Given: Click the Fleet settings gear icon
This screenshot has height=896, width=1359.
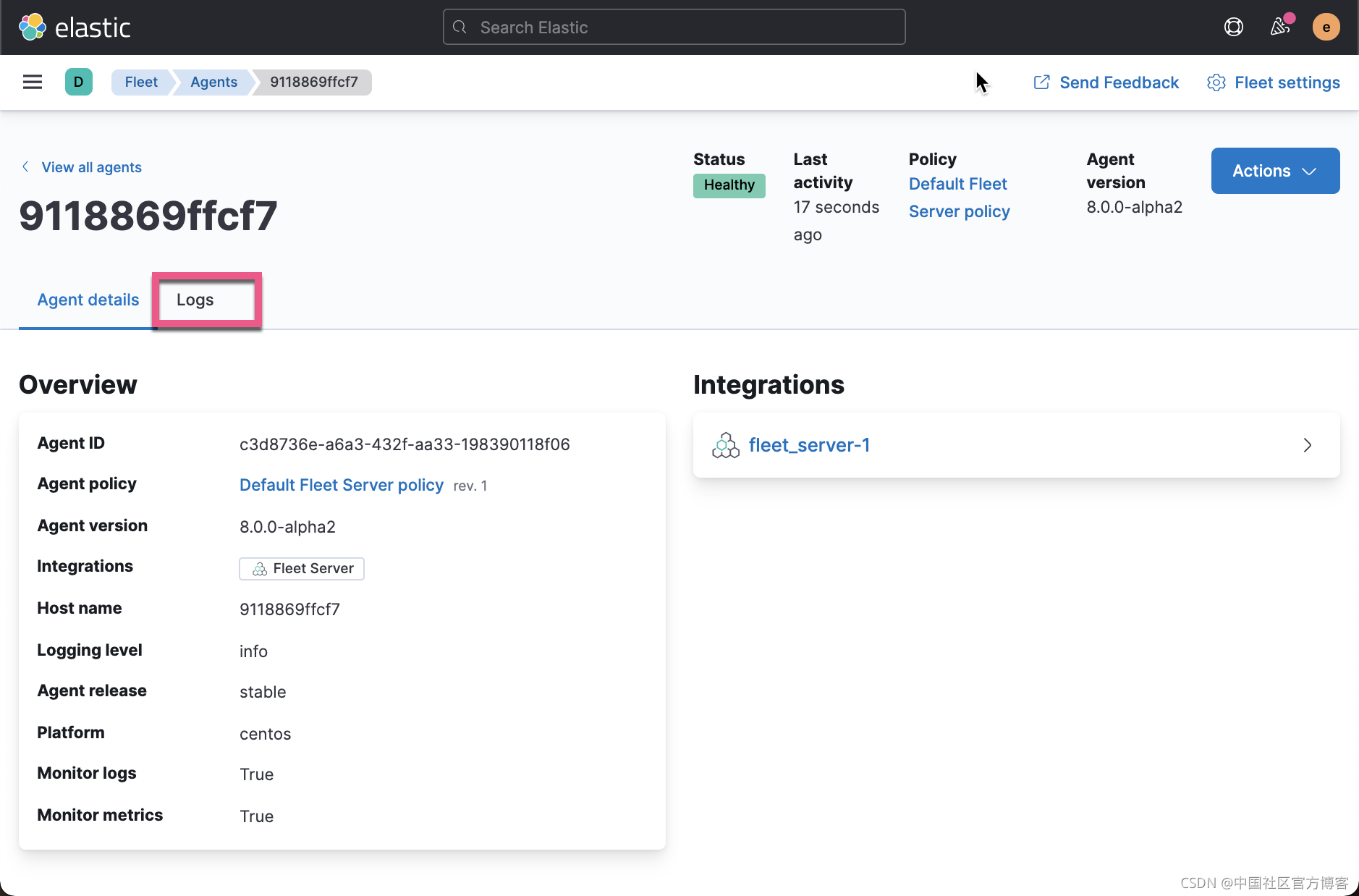Looking at the screenshot, I should click(x=1216, y=83).
